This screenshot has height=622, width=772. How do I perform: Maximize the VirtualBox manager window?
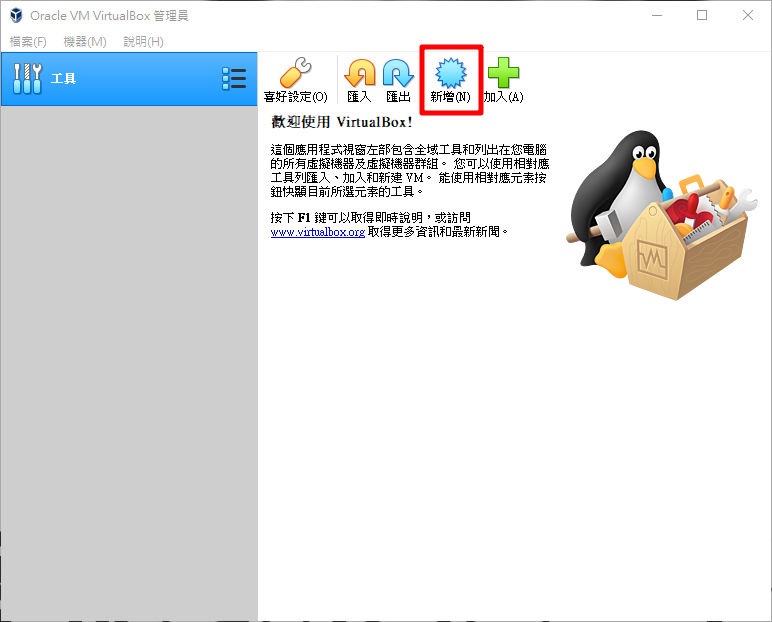(x=702, y=15)
